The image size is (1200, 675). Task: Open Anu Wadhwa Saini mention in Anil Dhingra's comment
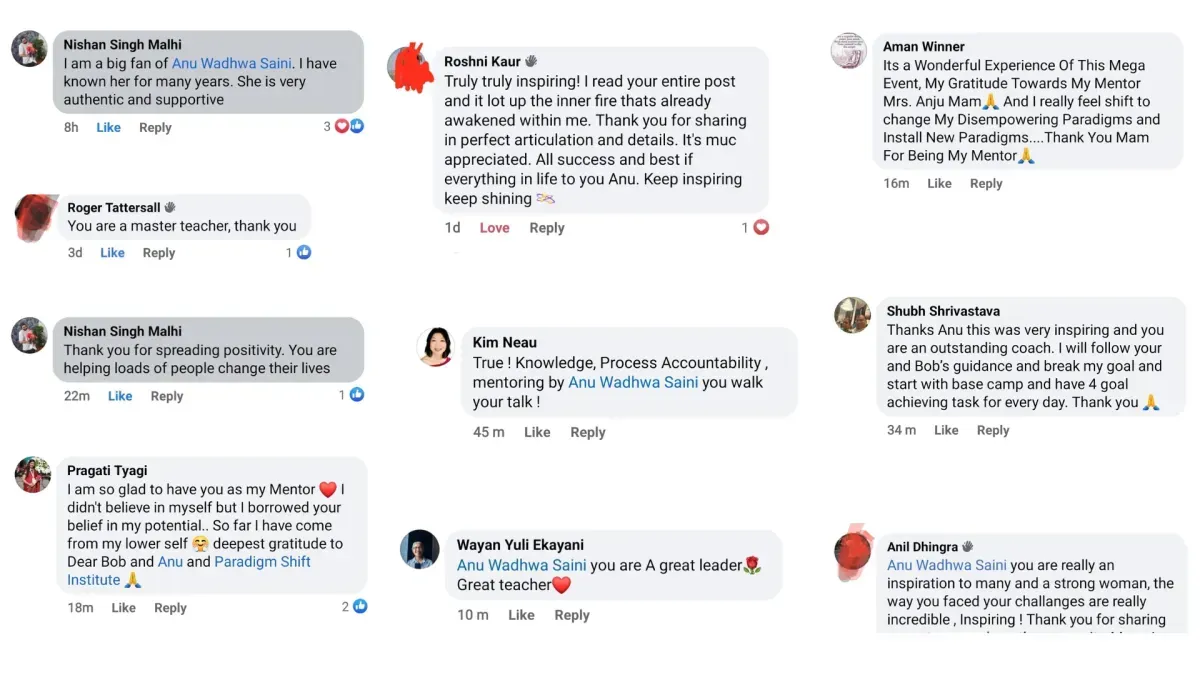point(948,566)
